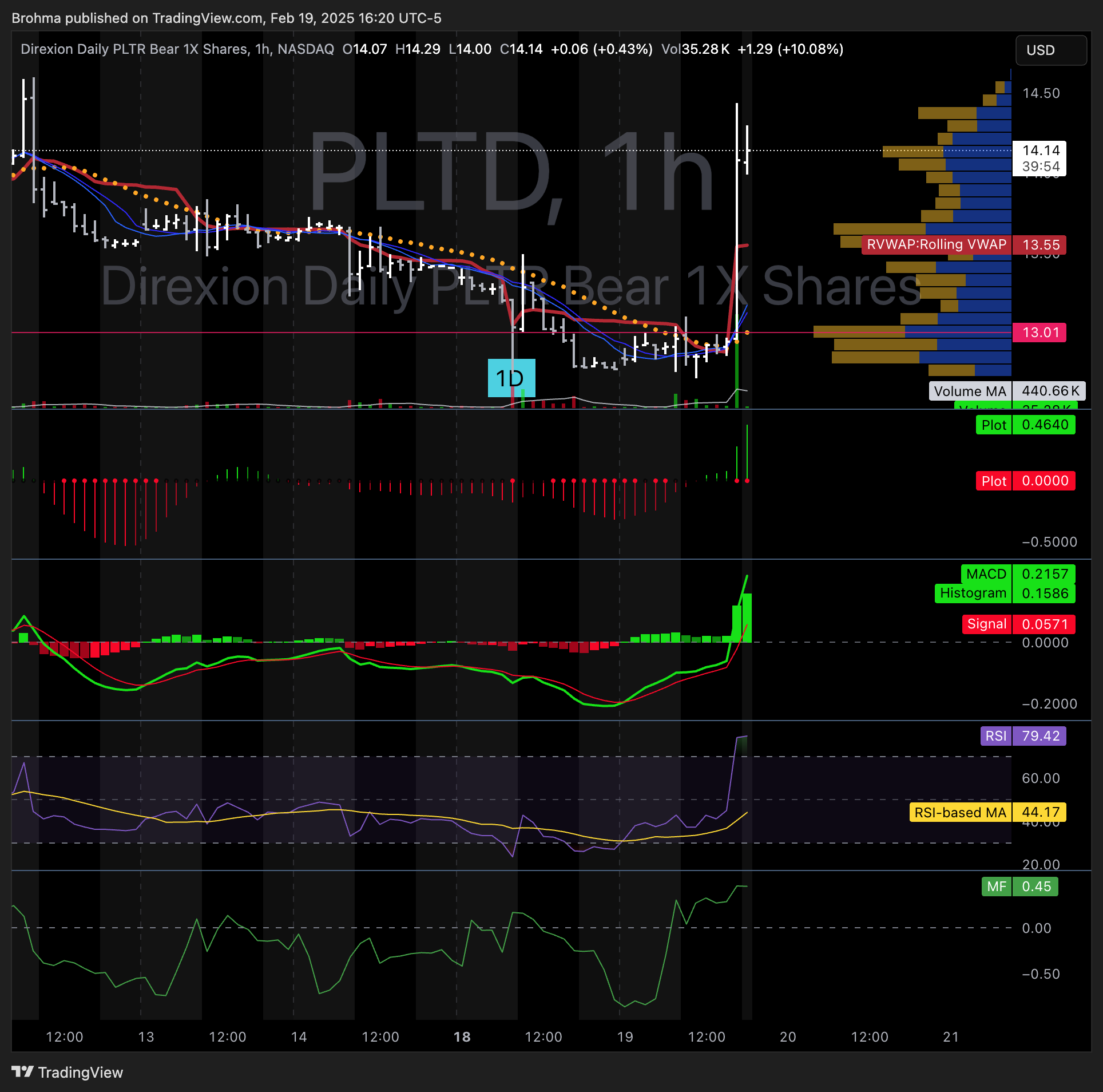Screen dimensions: 1103x1092
Task: Click the -0.50 MF axis label
Action: (1041, 974)
